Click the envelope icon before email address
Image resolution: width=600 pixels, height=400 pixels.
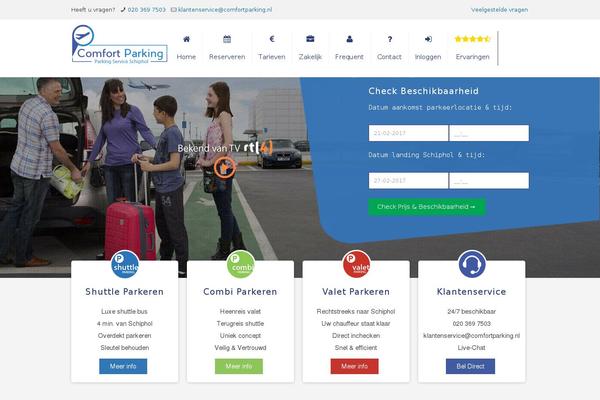173,10
